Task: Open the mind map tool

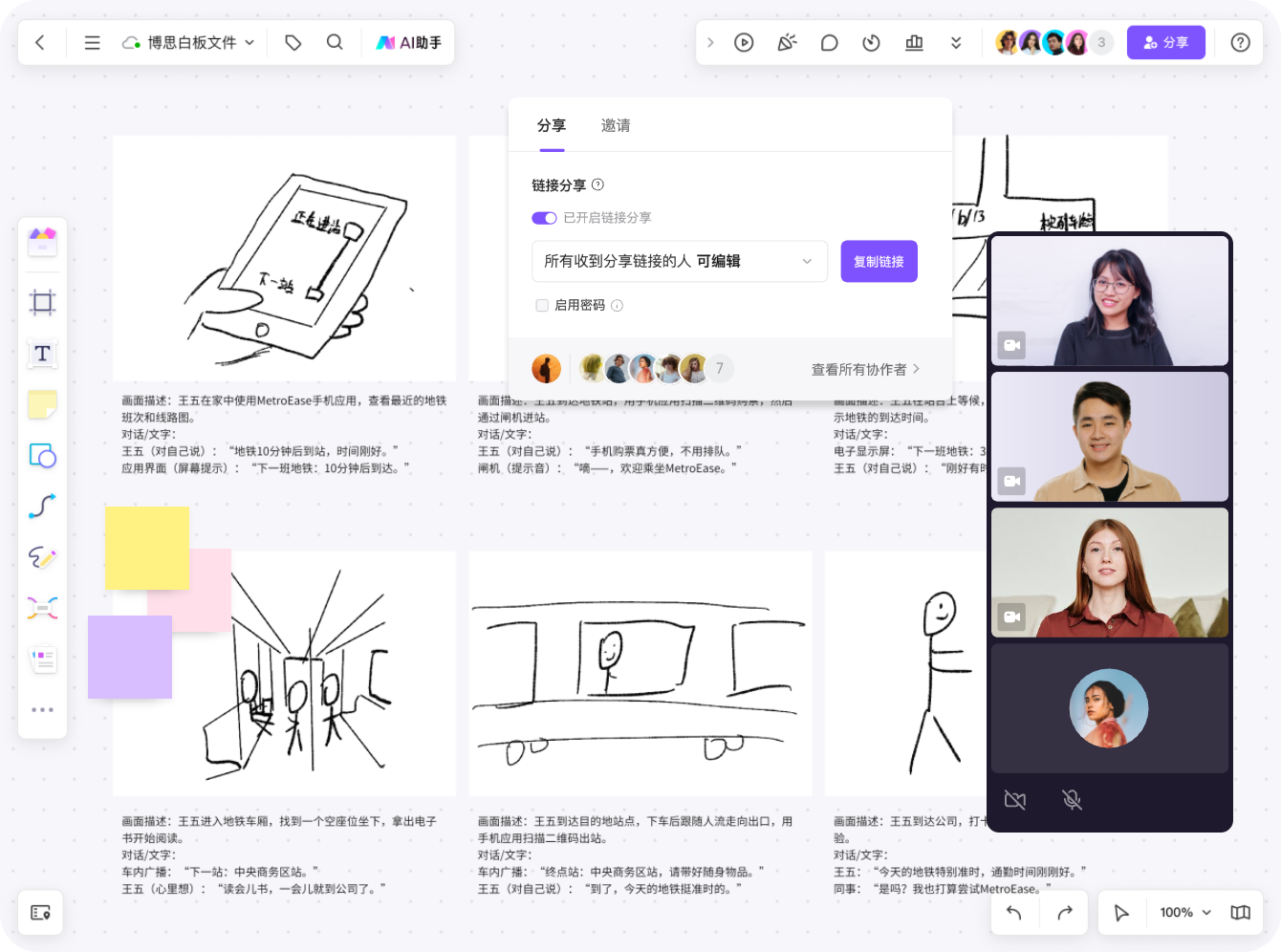Action: 42,608
